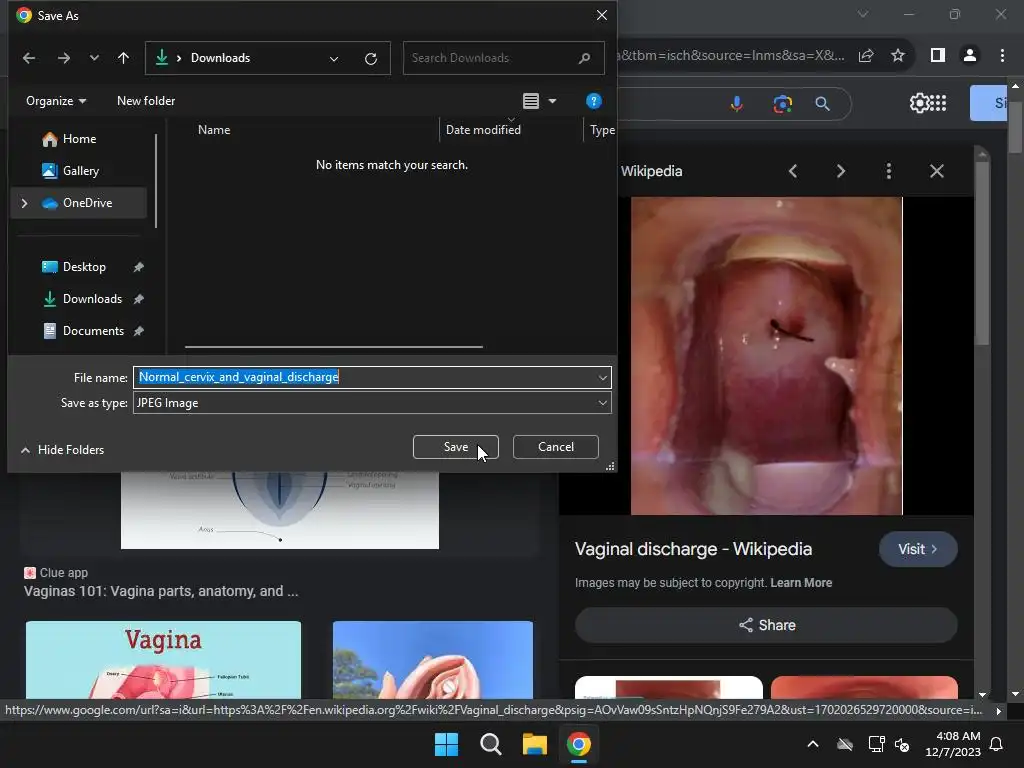Open preview panel more options
Viewport: 1024px width, 768px height.
(888, 171)
